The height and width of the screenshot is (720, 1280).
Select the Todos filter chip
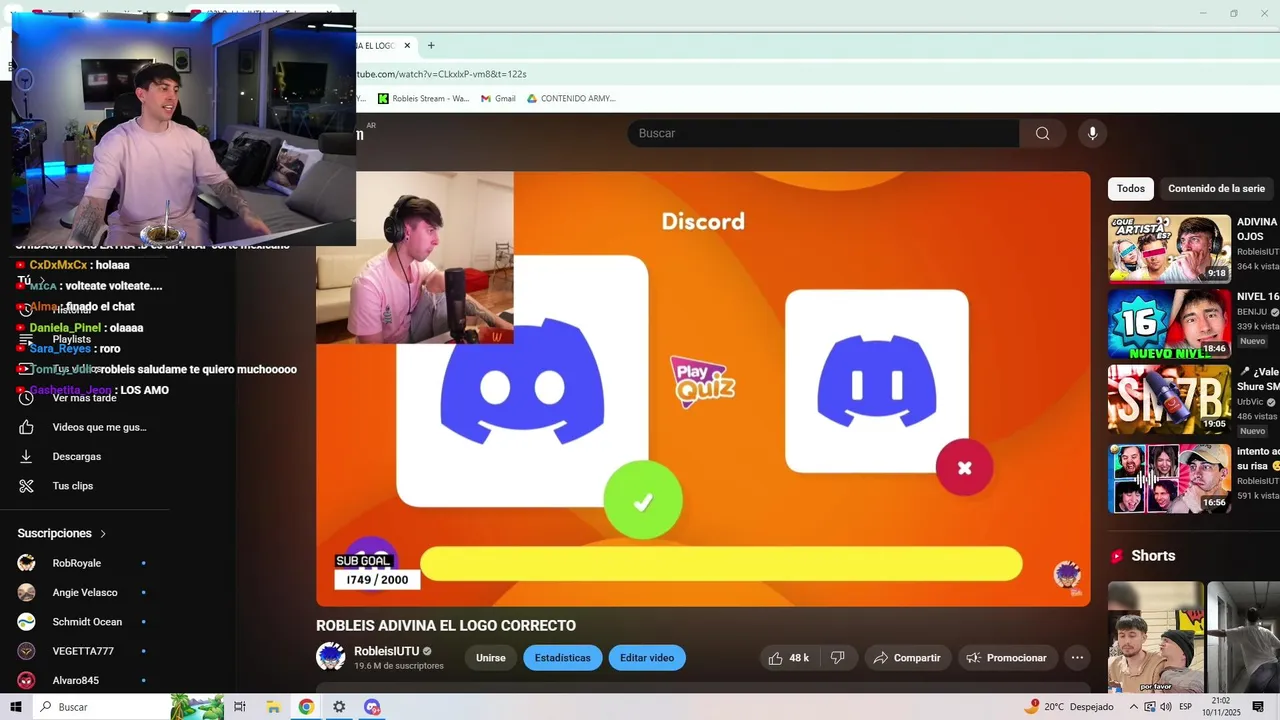[x=1131, y=188]
